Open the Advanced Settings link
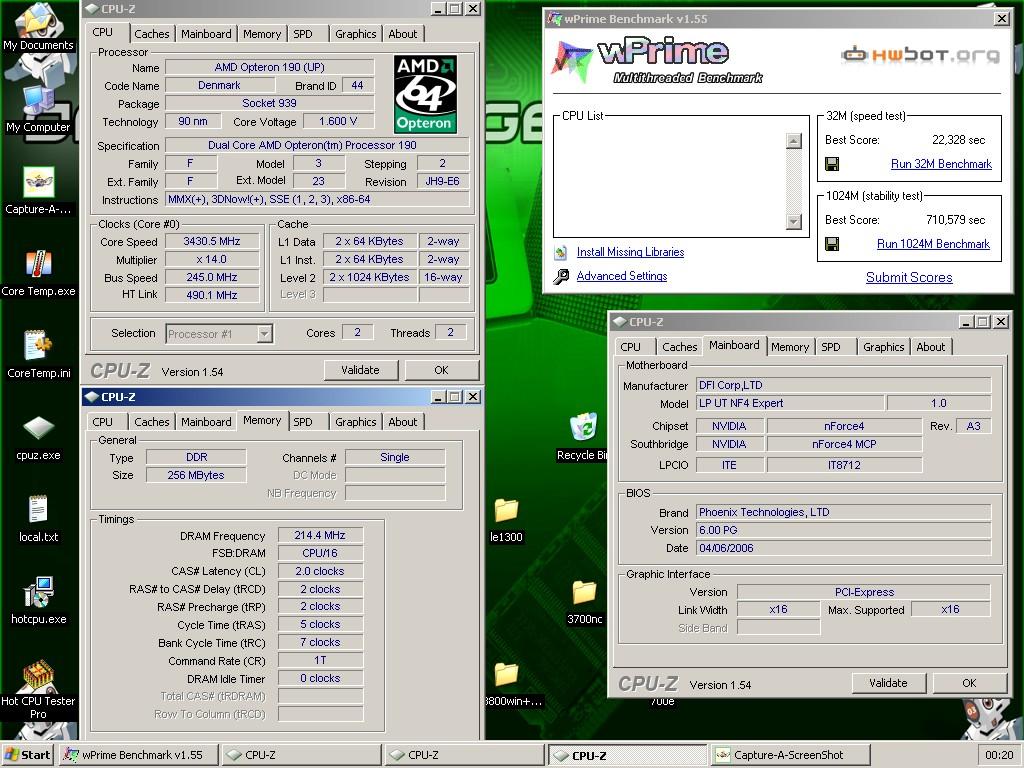 [x=622, y=276]
